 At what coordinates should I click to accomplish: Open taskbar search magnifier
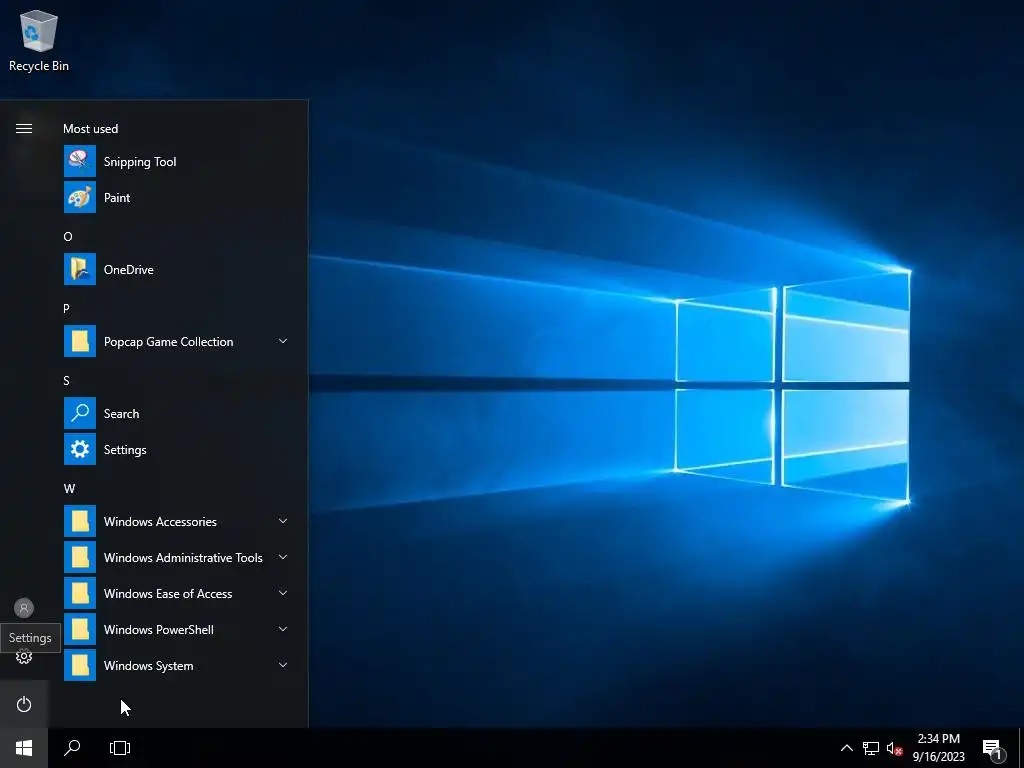coord(72,748)
